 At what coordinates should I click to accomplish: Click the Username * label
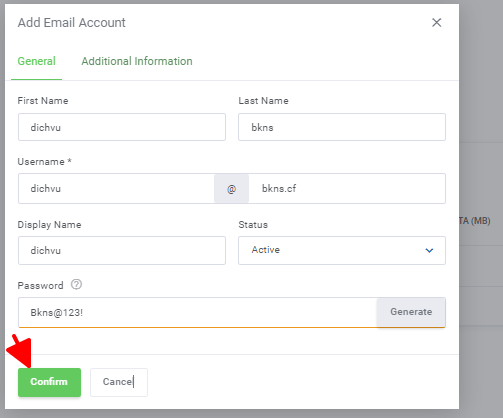[x=44, y=162]
